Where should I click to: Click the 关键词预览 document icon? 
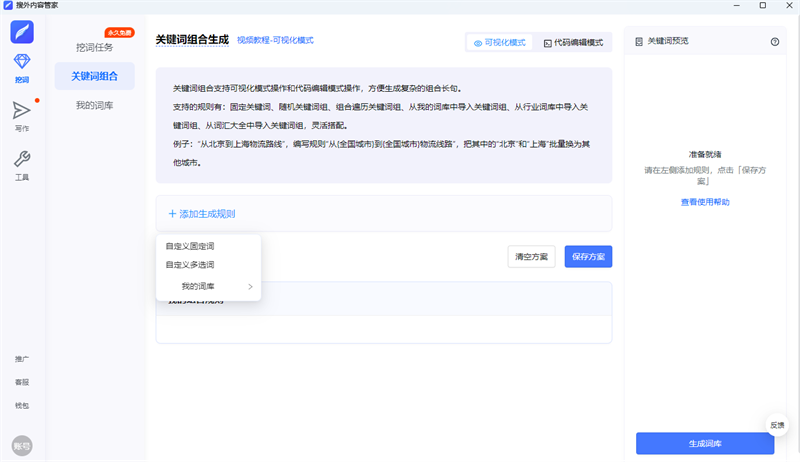[x=639, y=42]
